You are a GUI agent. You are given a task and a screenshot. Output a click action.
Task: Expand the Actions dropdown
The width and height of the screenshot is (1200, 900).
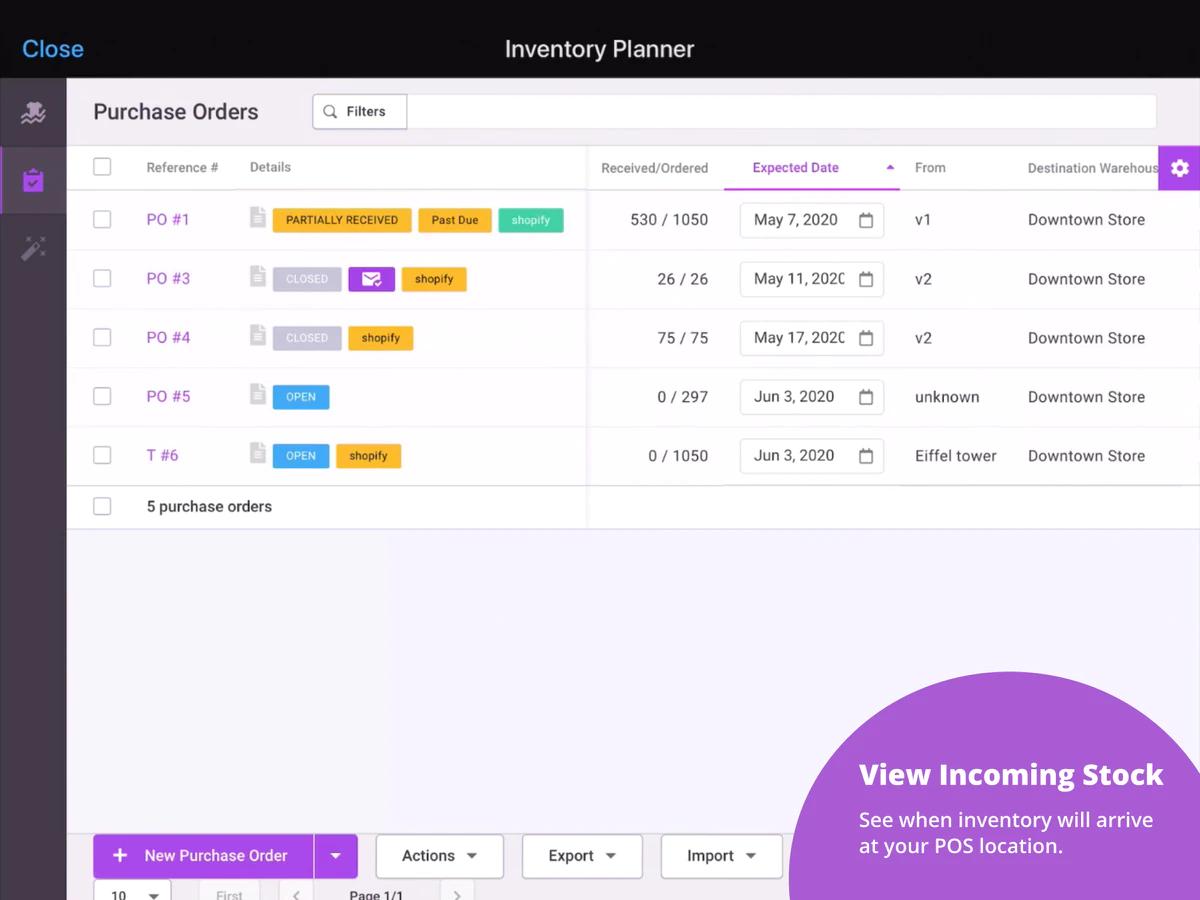[439, 856]
